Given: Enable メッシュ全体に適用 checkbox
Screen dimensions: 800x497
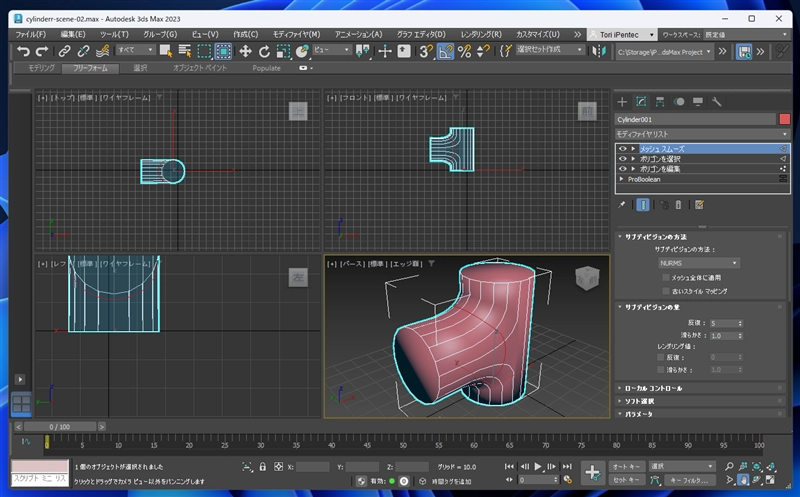Looking at the screenshot, I should point(665,278).
